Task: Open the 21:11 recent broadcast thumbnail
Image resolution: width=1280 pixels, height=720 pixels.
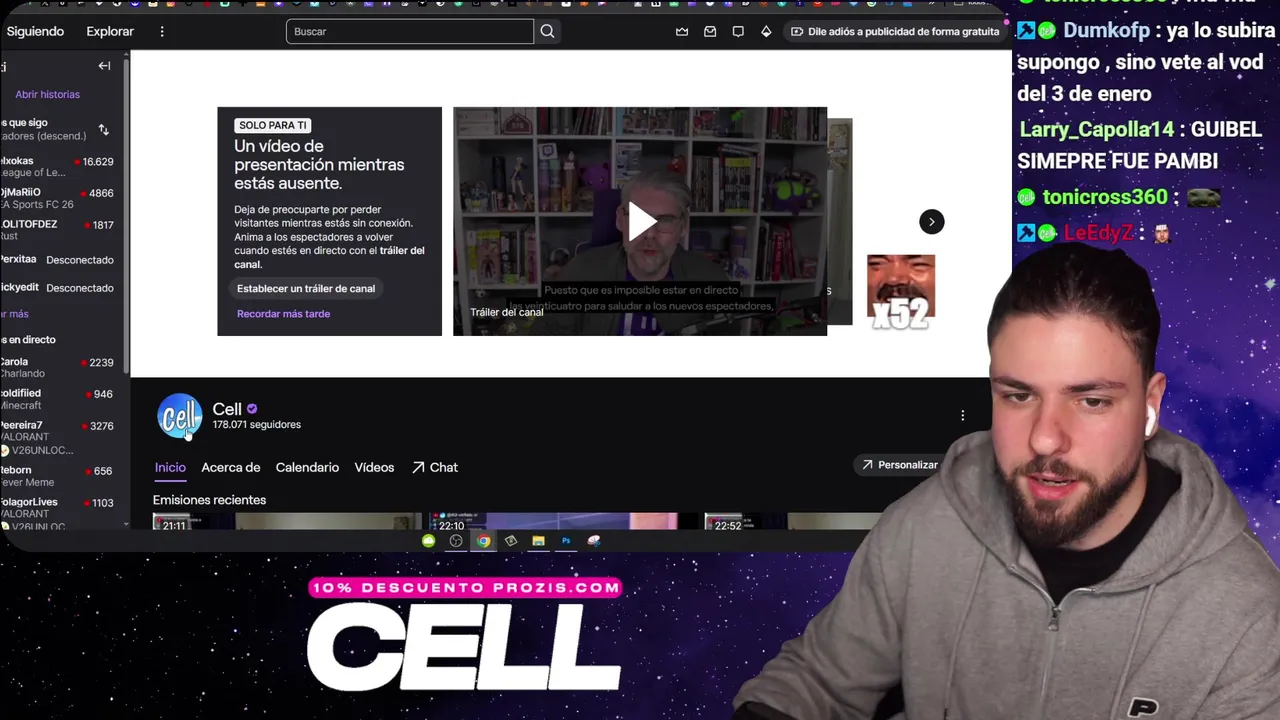Action: 288,521
